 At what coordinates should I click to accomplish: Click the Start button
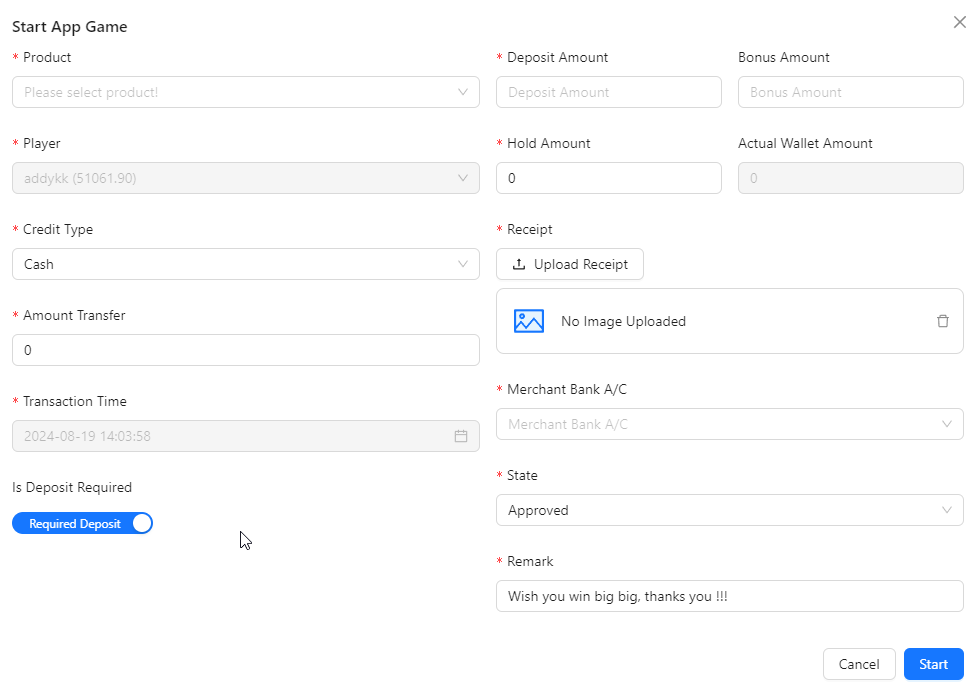pos(933,664)
